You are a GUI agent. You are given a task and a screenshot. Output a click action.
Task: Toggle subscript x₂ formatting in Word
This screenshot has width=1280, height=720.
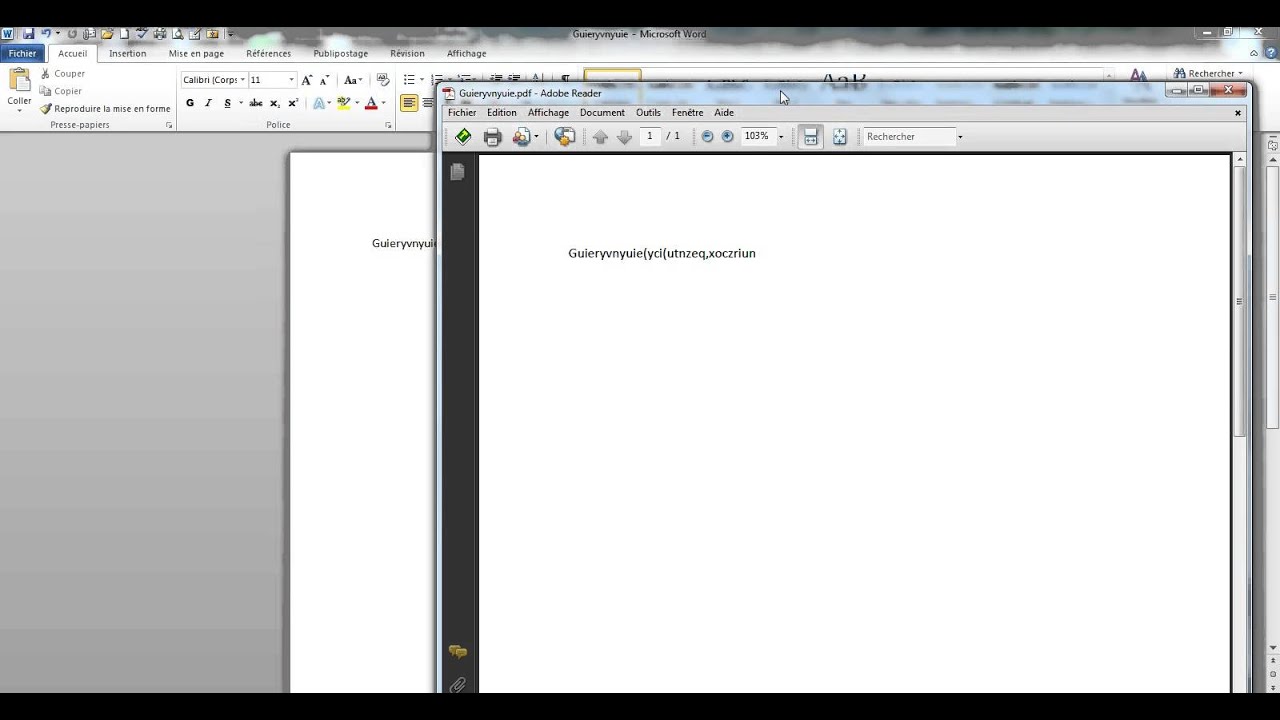[x=275, y=103]
